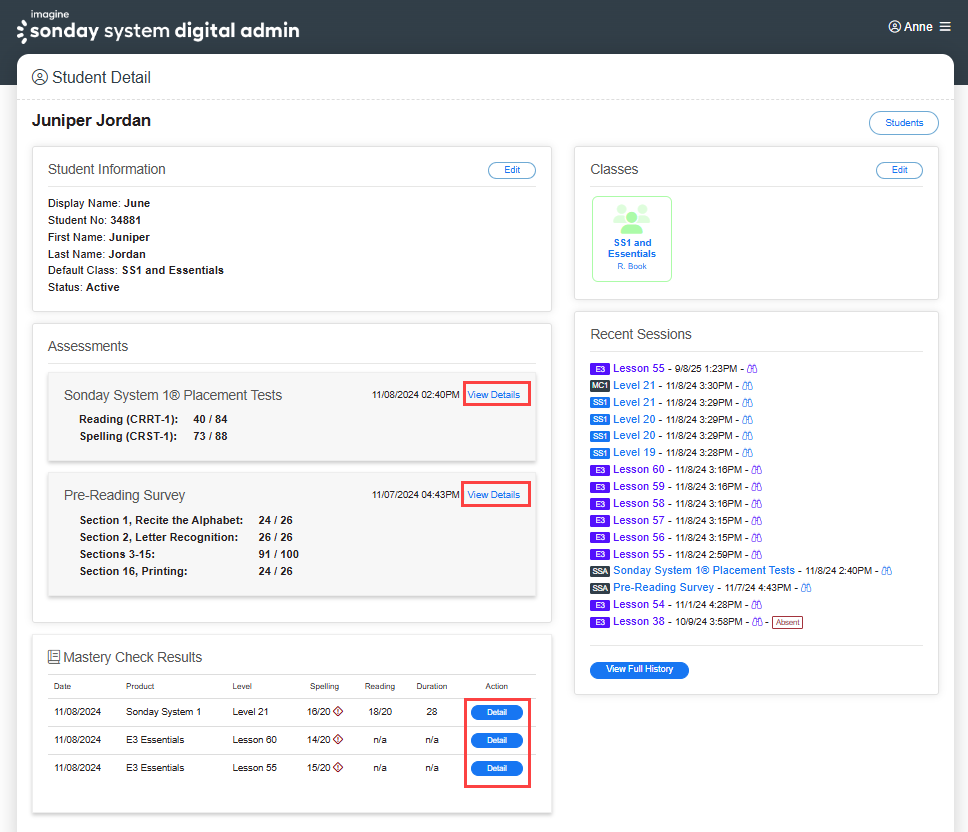Open the hamburger menu next to Anne
The width and height of the screenshot is (968, 832).
point(945,27)
